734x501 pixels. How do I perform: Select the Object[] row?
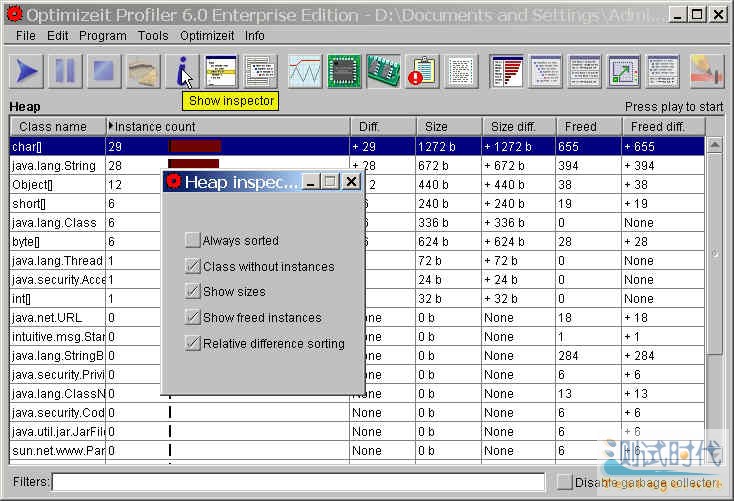pos(357,184)
